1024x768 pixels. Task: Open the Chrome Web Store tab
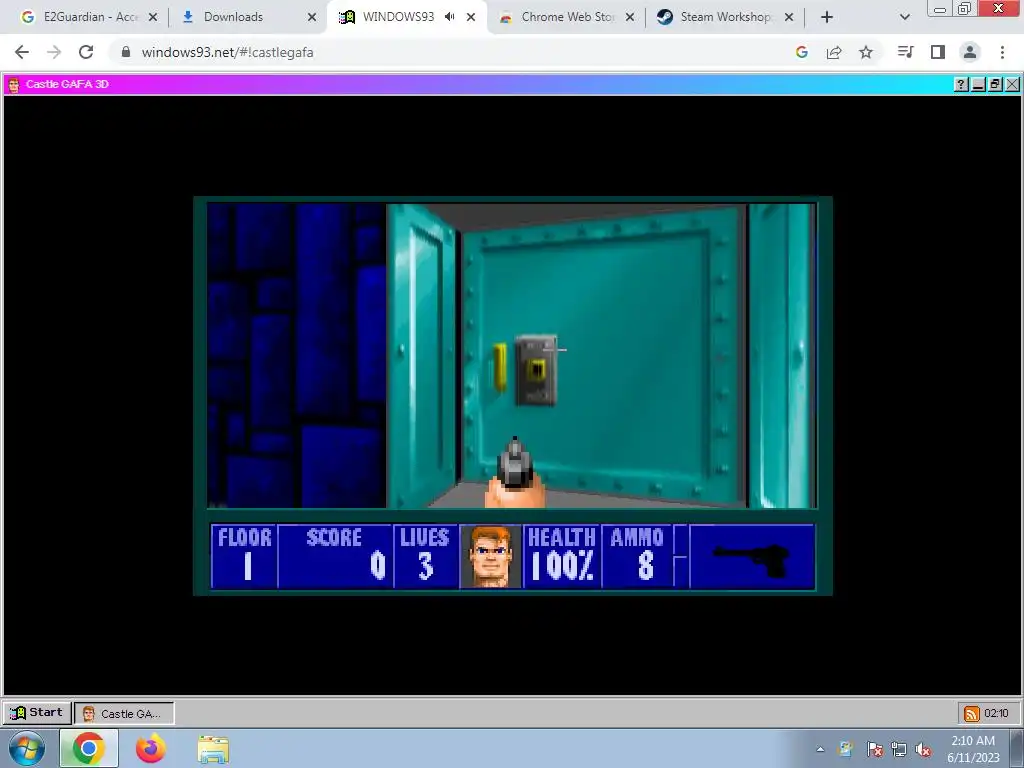point(567,17)
